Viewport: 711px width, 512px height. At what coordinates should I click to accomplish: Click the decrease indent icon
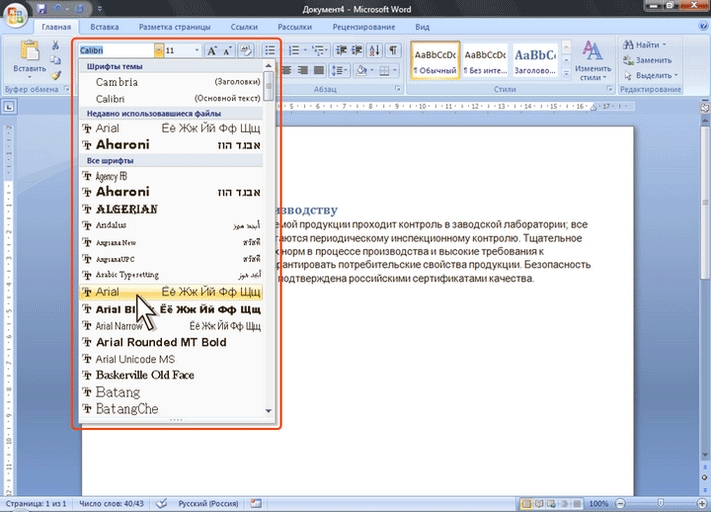tap(341, 50)
